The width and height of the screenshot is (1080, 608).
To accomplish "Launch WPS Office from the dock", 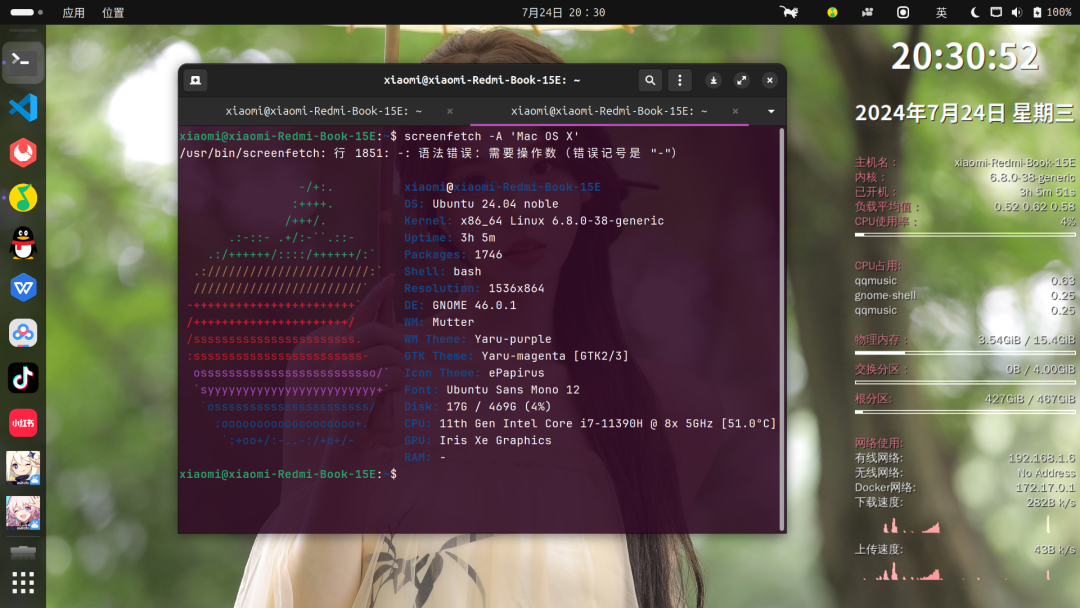I will (x=23, y=288).
